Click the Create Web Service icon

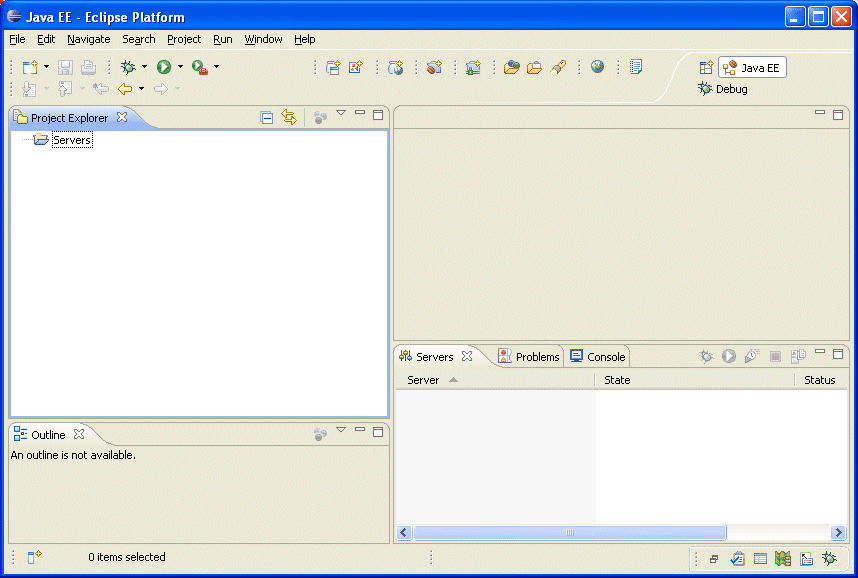coord(396,67)
